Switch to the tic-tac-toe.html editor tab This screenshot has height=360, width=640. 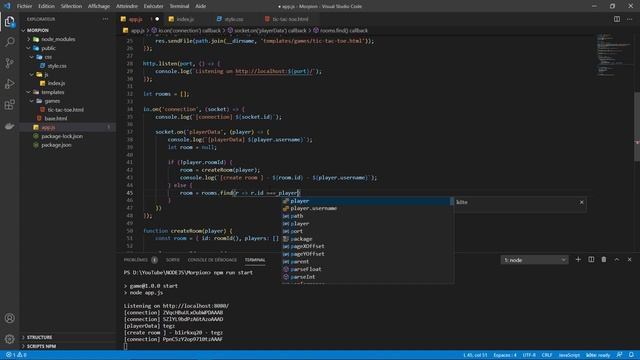(x=290, y=19)
